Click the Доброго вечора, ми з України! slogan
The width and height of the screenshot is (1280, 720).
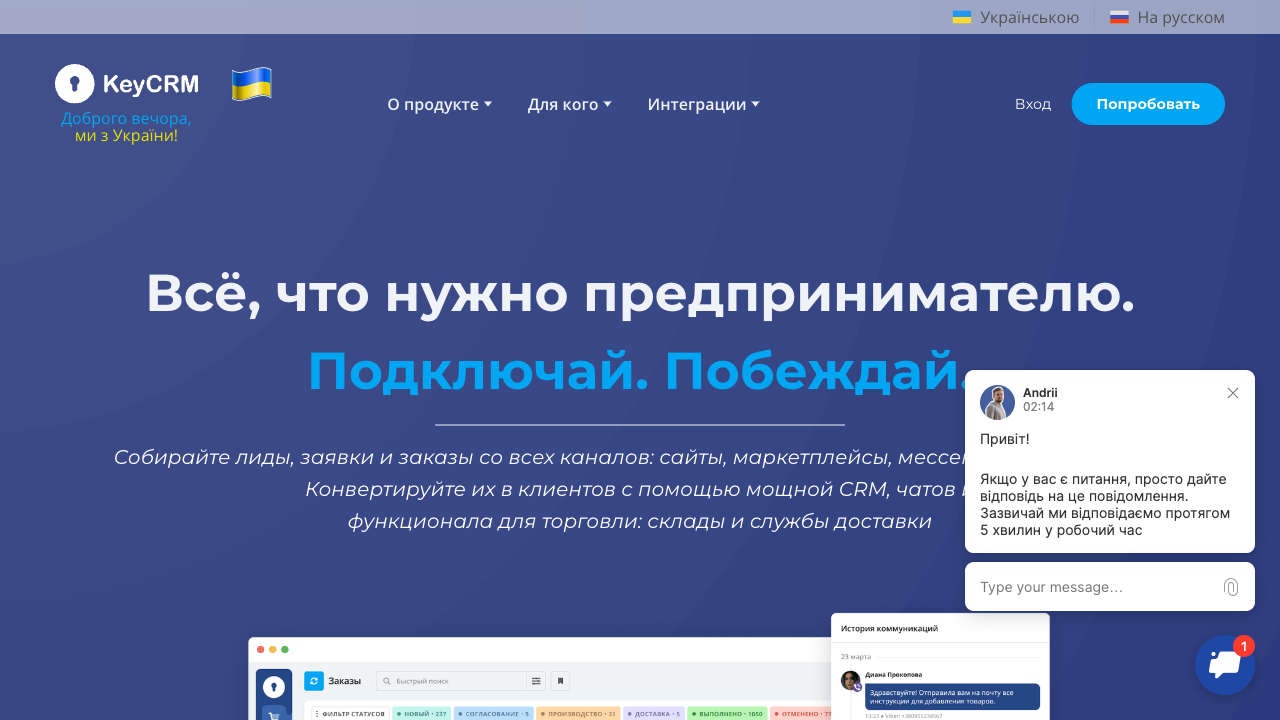point(126,127)
